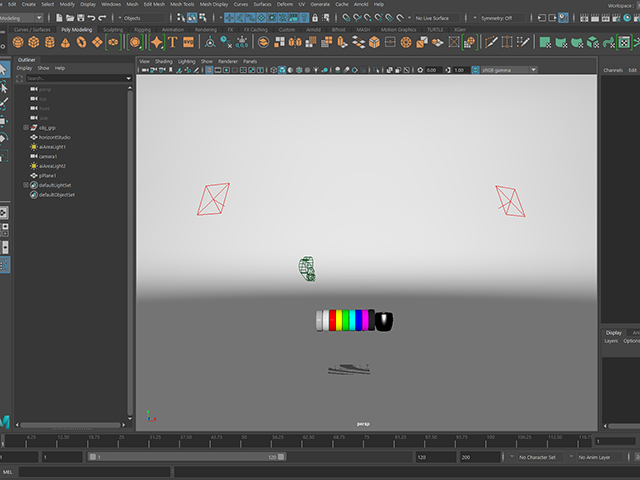Toggle color management view transform button
This screenshot has width=640, height=480.
(x=475, y=70)
